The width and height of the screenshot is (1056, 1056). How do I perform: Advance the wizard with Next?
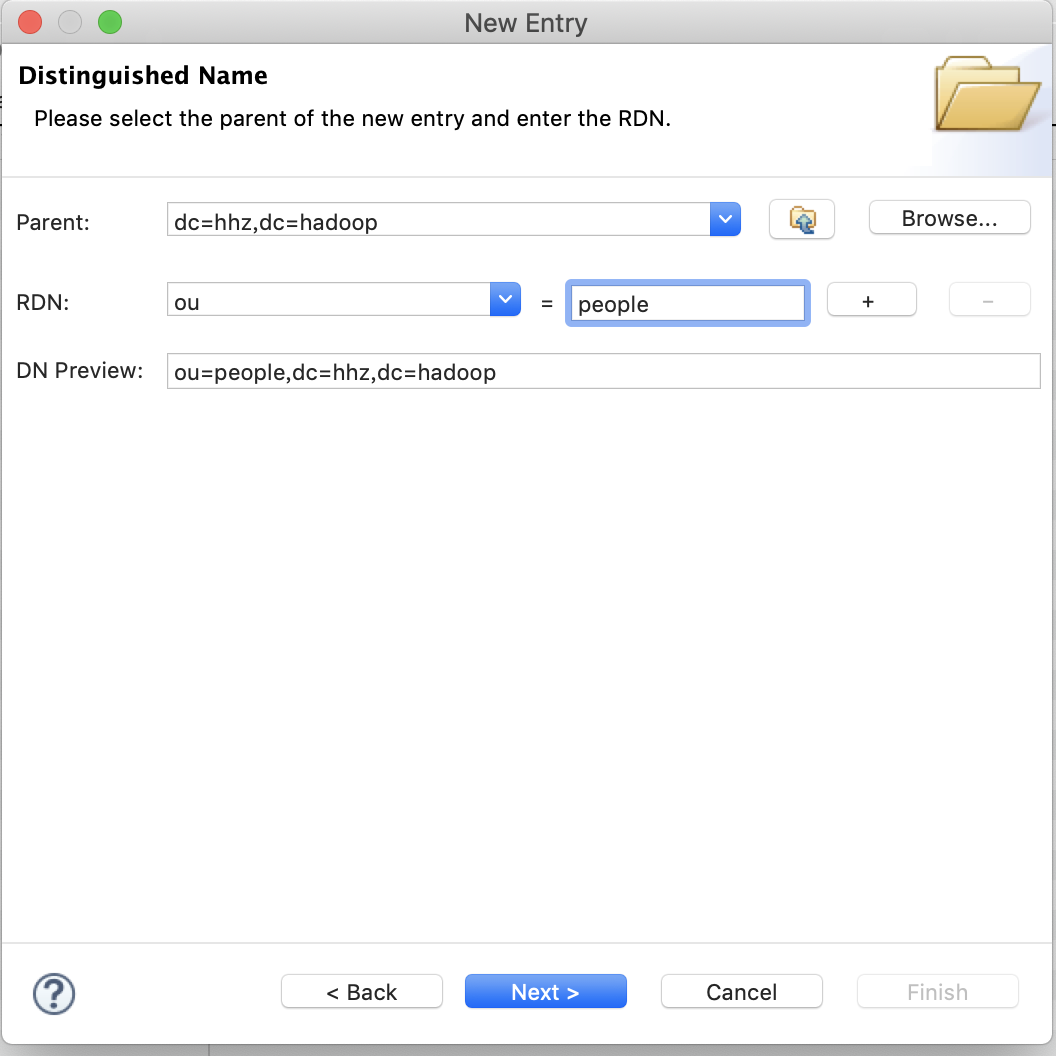click(x=545, y=992)
